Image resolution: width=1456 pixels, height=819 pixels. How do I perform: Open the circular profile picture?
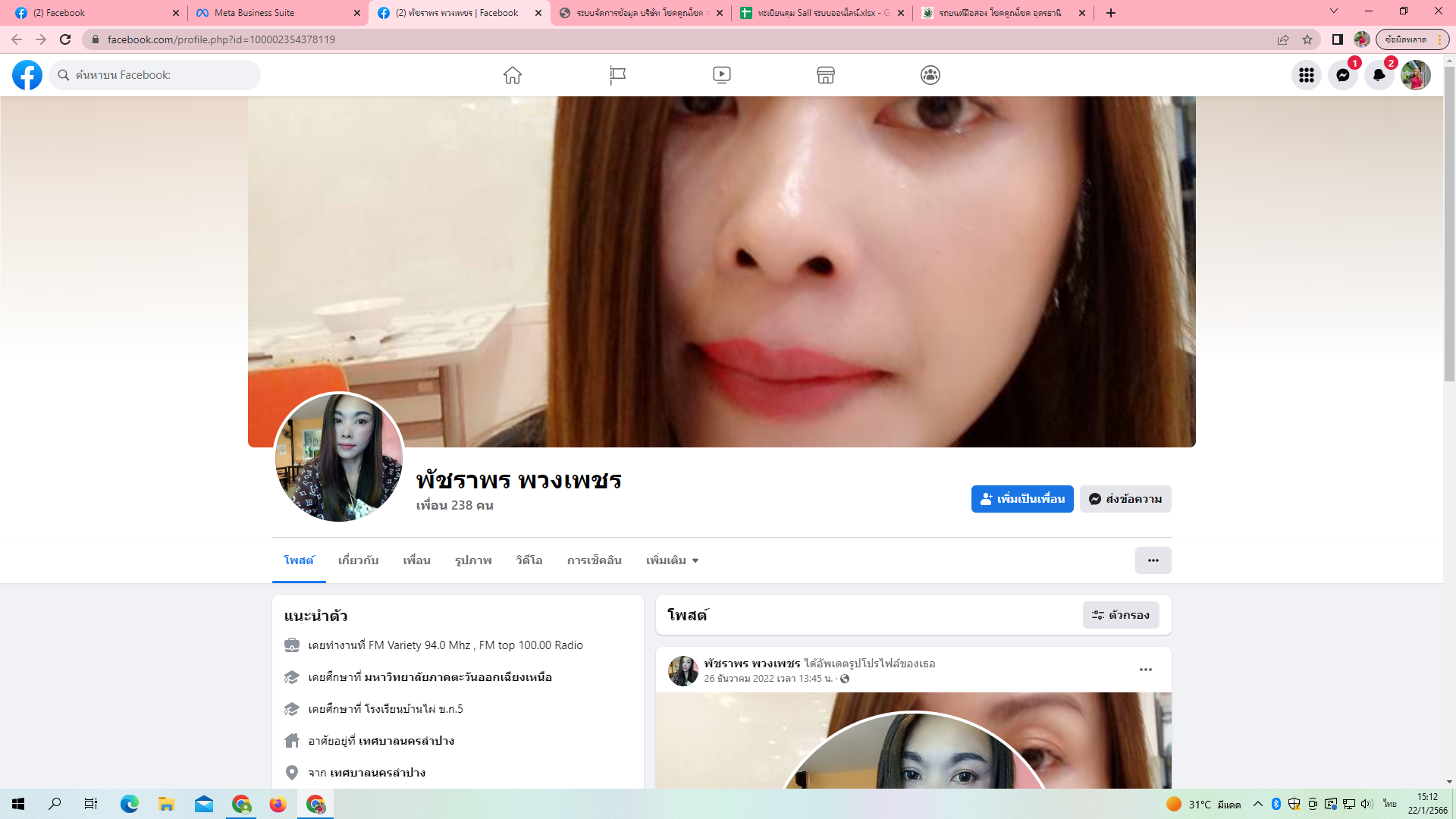339,457
